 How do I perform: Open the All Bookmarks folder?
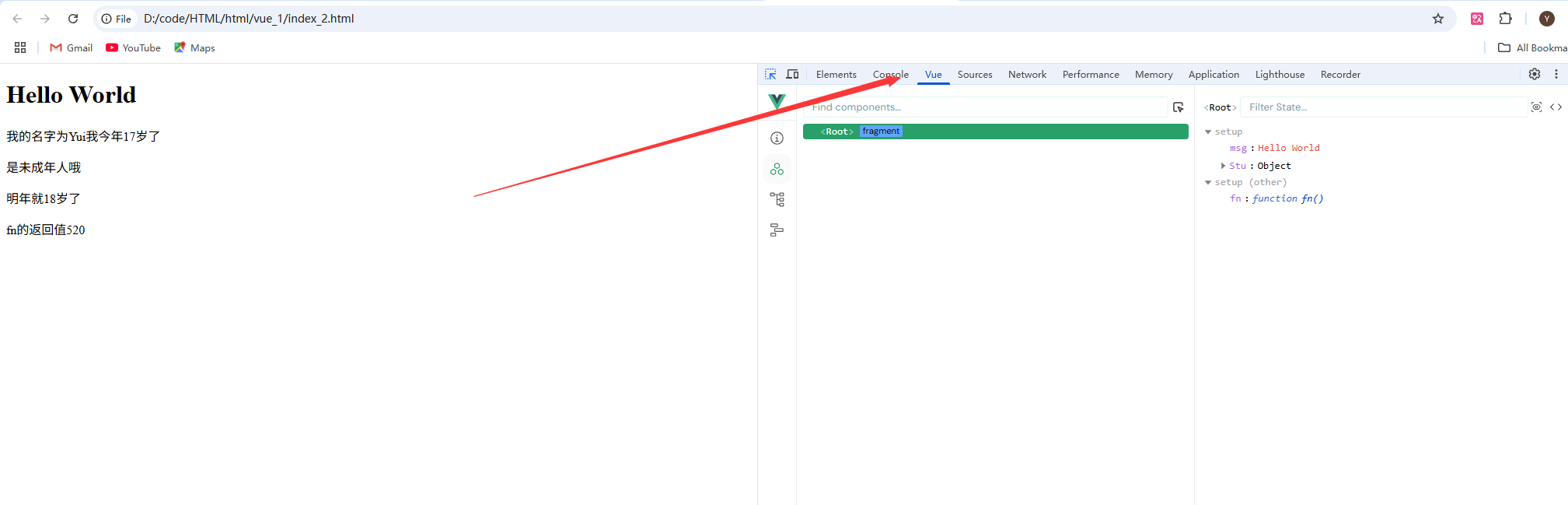(1532, 47)
